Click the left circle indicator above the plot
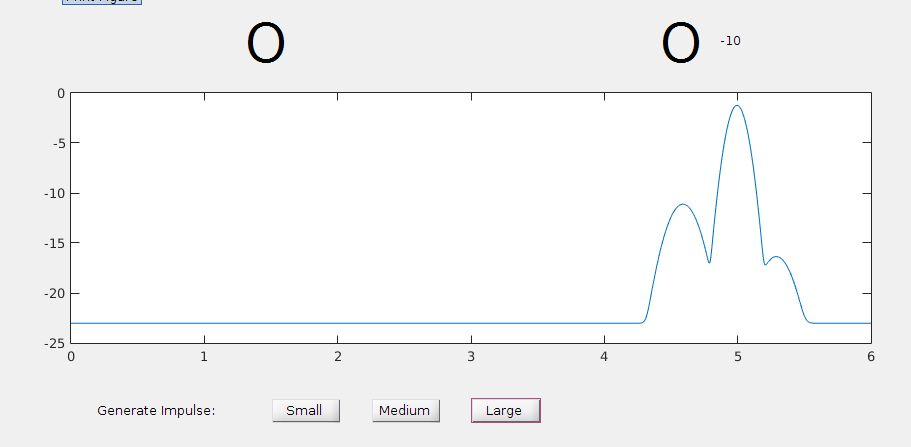 coord(266,45)
